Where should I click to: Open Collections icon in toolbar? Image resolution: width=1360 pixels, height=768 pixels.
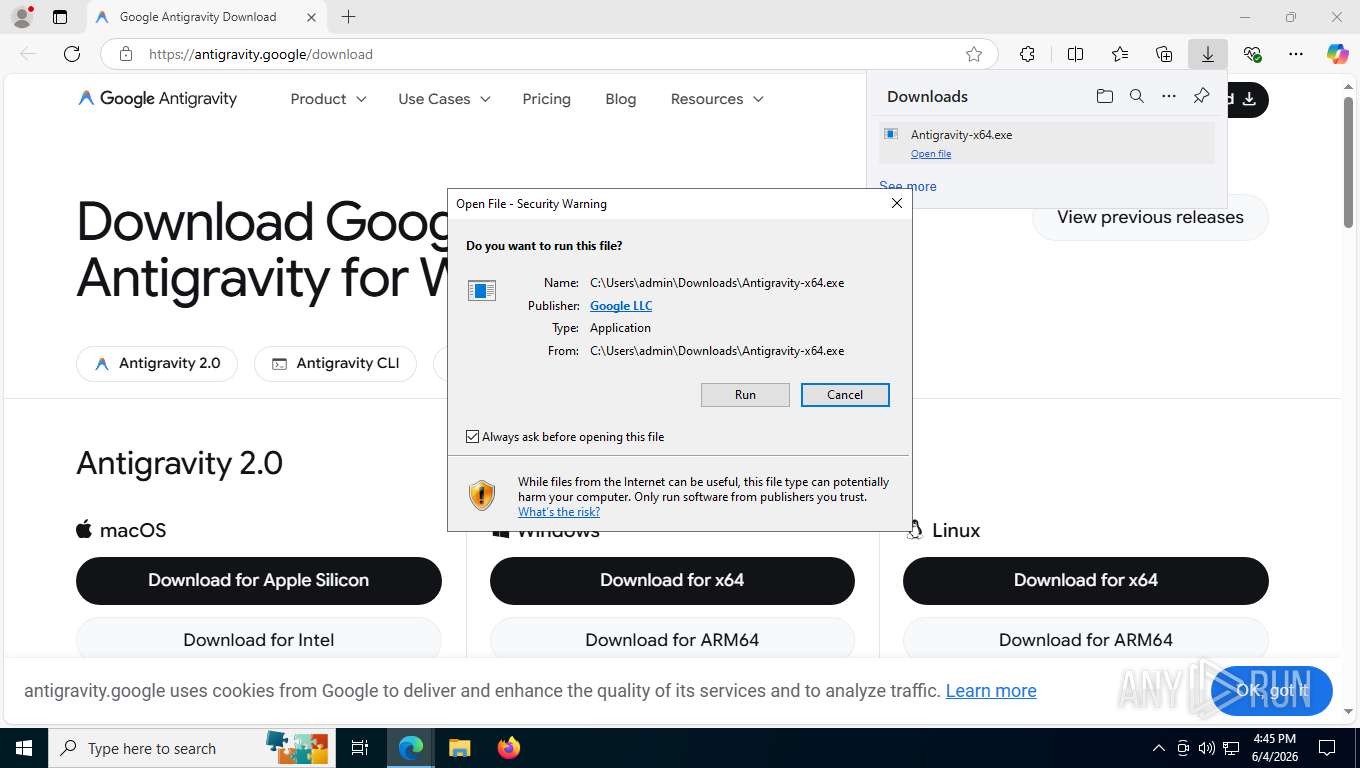point(1164,54)
